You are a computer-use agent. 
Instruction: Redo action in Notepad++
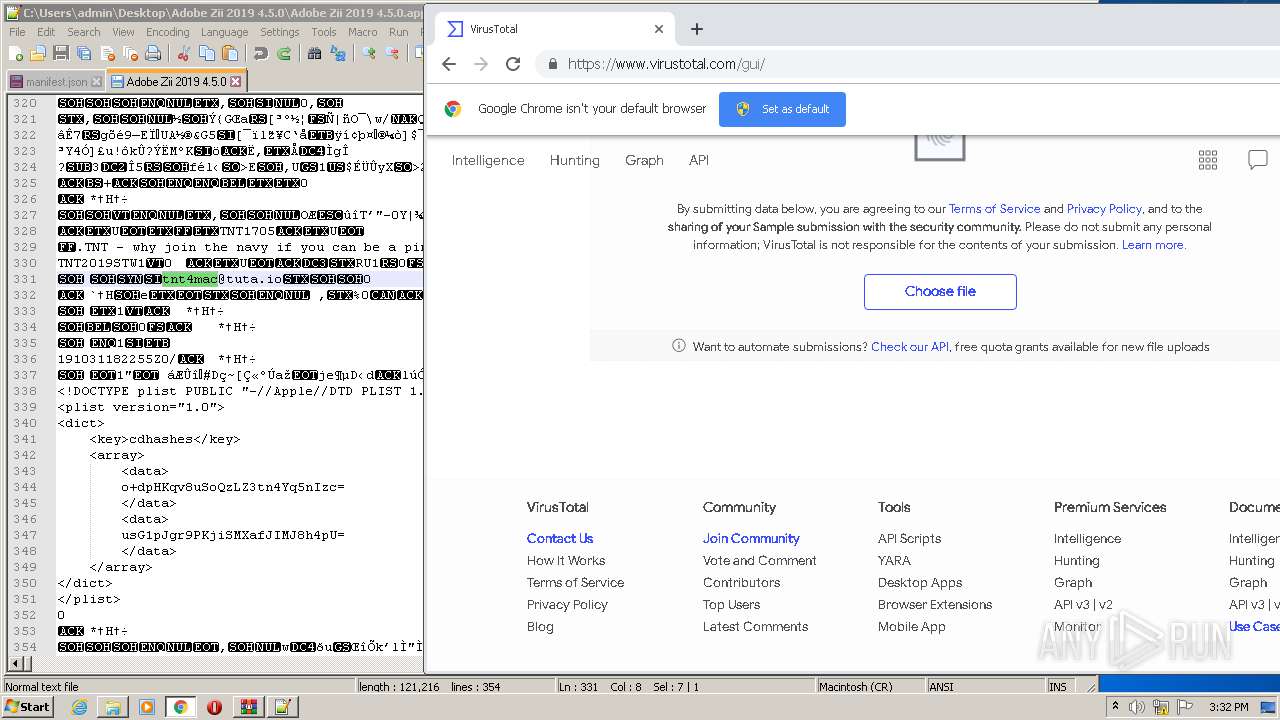coord(284,53)
